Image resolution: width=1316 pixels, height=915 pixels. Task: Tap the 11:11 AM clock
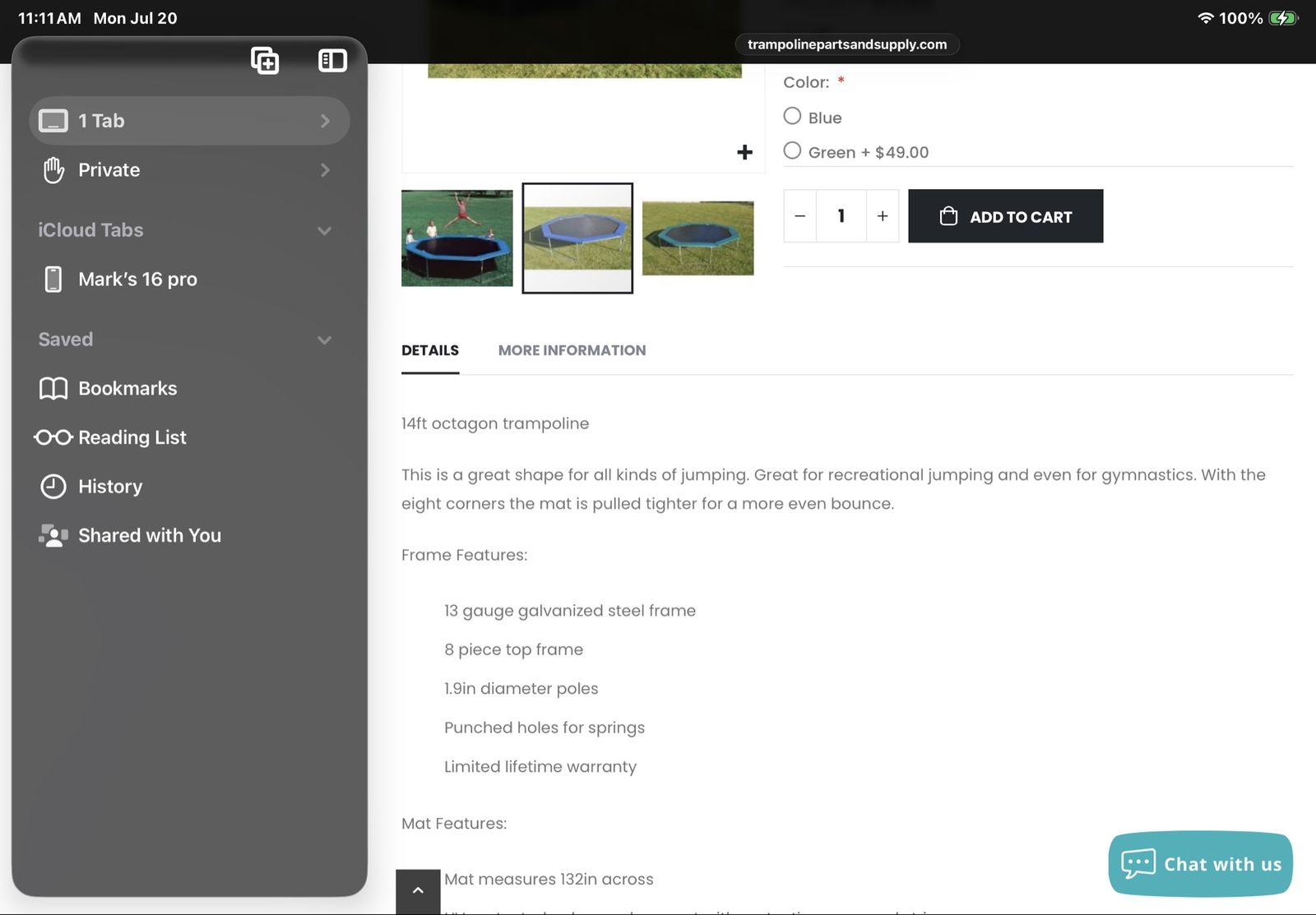49,18
